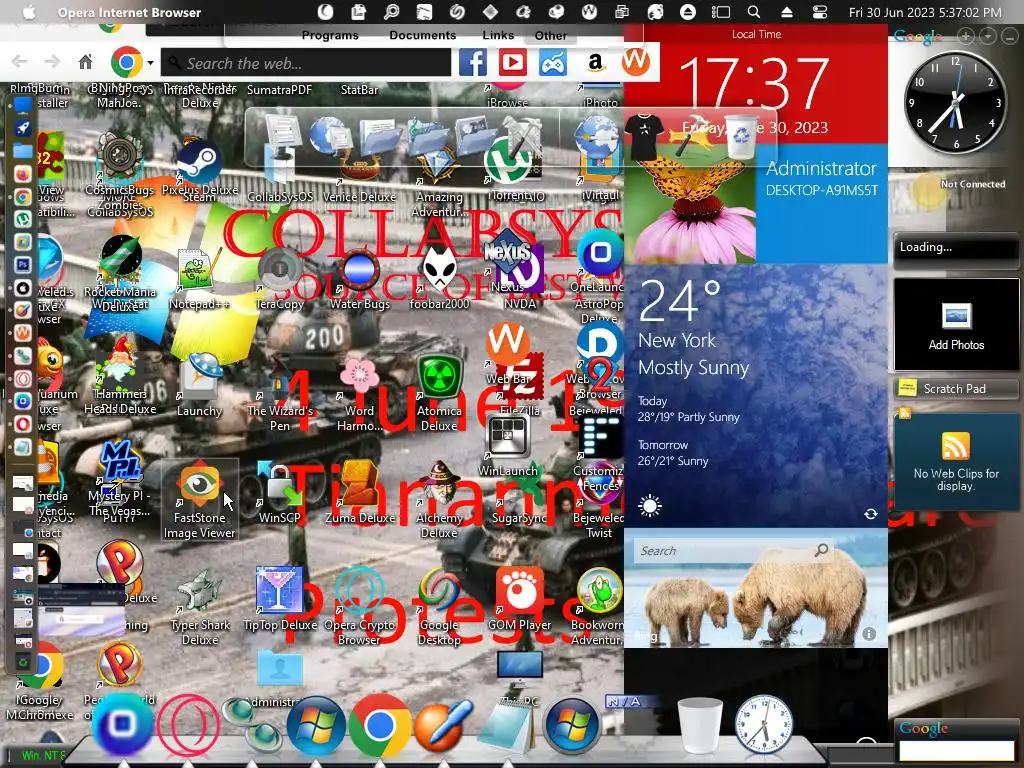Select the FastStone Image Viewer icon
Viewport: 1024px width, 768px height.
click(x=199, y=500)
